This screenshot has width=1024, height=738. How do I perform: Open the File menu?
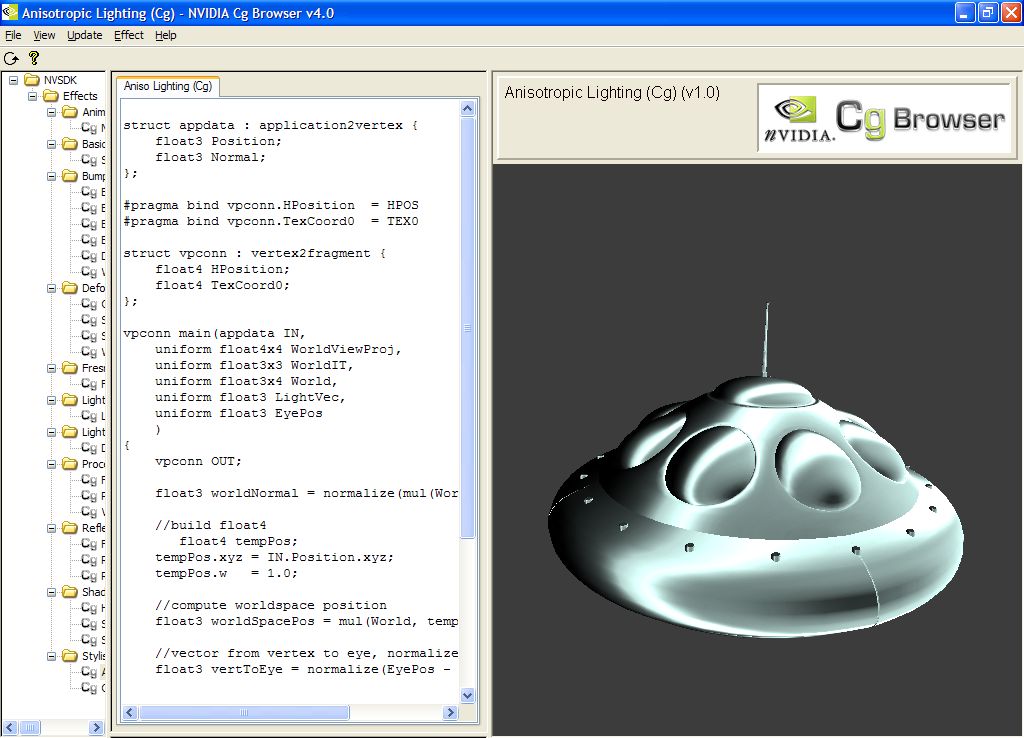(13, 35)
